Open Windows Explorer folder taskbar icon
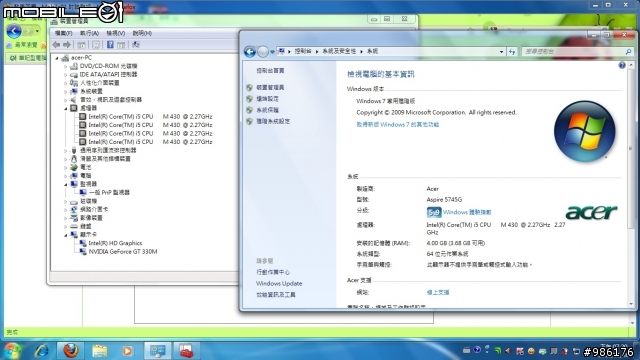 pyautogui.click(x=99, y=351)
